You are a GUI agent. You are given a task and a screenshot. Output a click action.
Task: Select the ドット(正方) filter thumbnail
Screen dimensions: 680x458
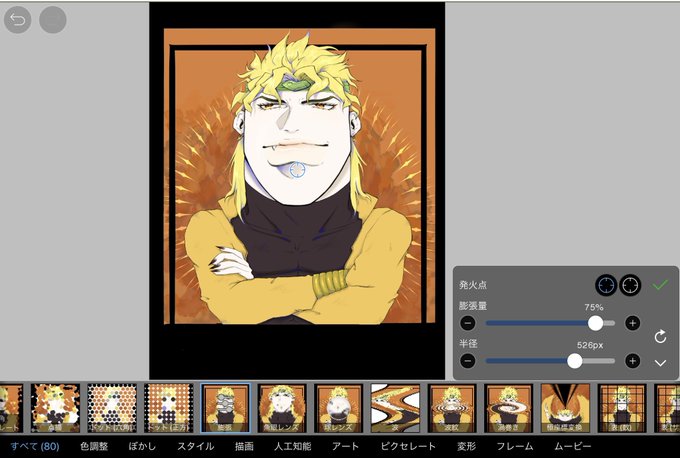[169, 408]
